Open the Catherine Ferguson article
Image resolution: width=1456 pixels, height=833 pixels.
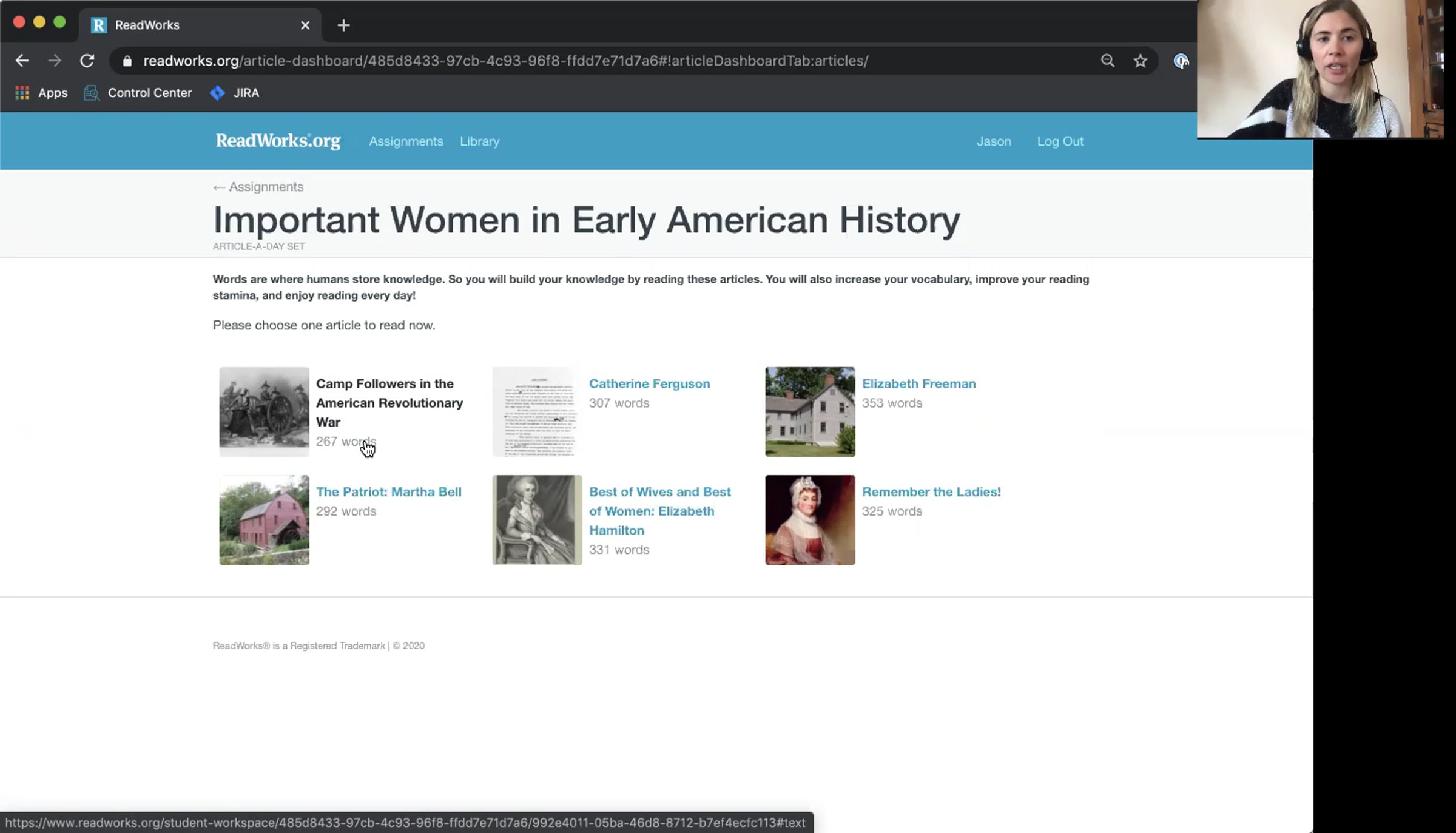(x=649, y=384)
